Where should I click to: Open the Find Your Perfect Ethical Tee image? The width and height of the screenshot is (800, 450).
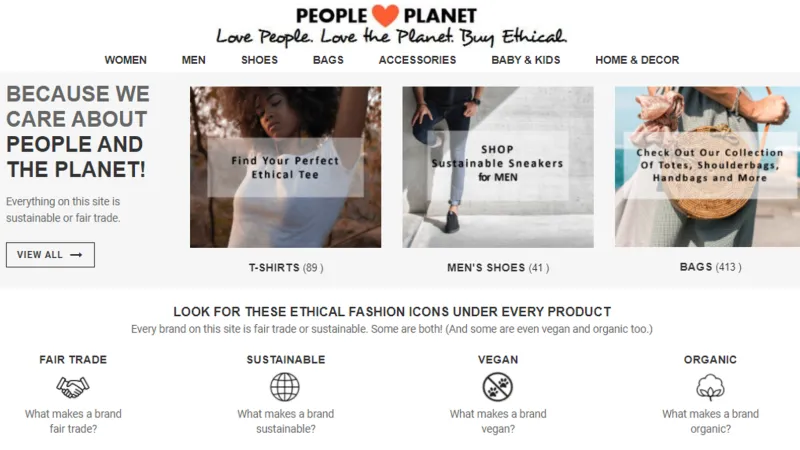pyautogui.click(x=286, y=167)
